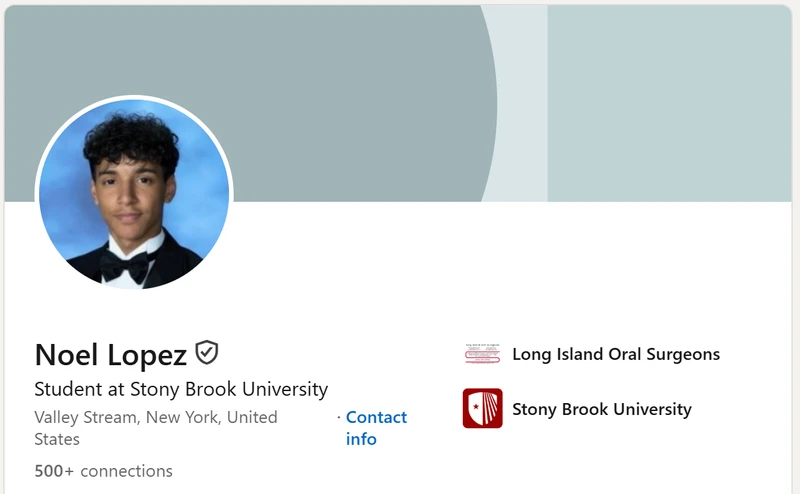The image size is (800, 494).
Task: Click the word info under Contact
Action: point(361,439)
